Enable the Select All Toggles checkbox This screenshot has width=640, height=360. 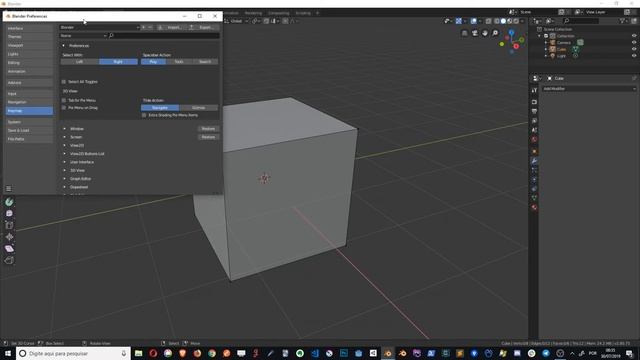(64, 82)
